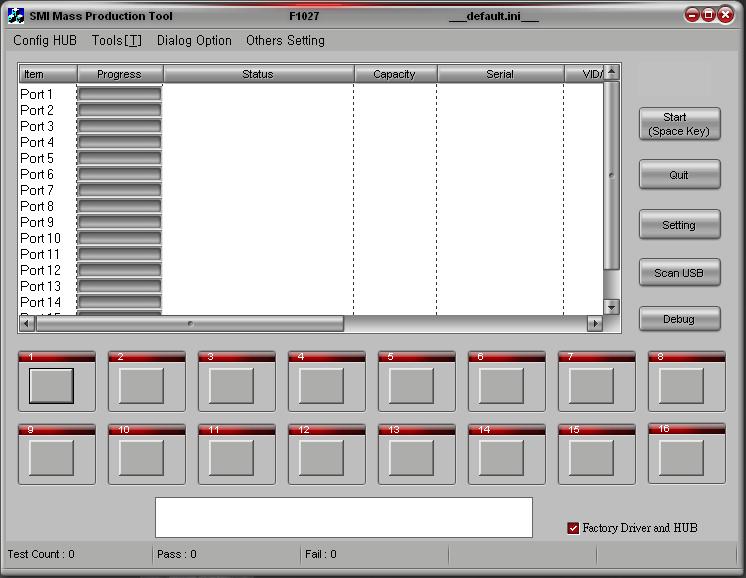Viewport: 746px width, 578px height.
Task: Click the Port 7 progress bar
Action: point(119,190)
